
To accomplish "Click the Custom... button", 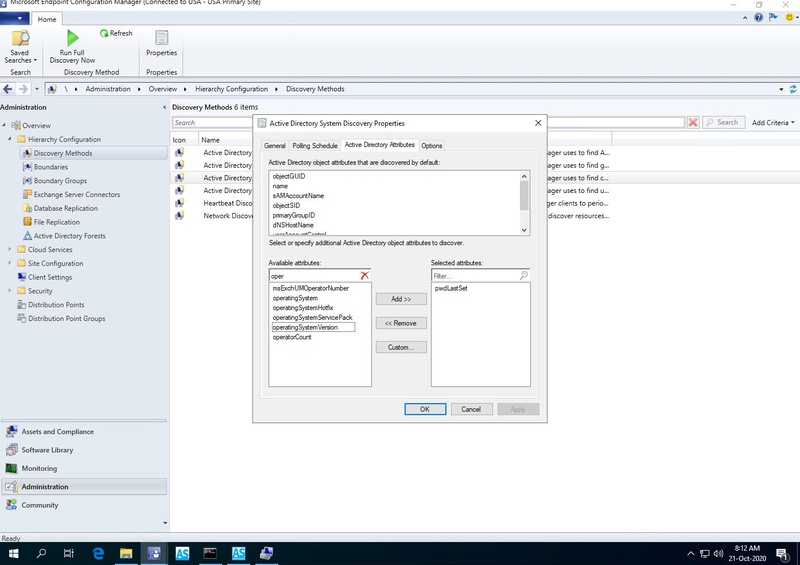I will pyautogui.click(x=401, y=347).
